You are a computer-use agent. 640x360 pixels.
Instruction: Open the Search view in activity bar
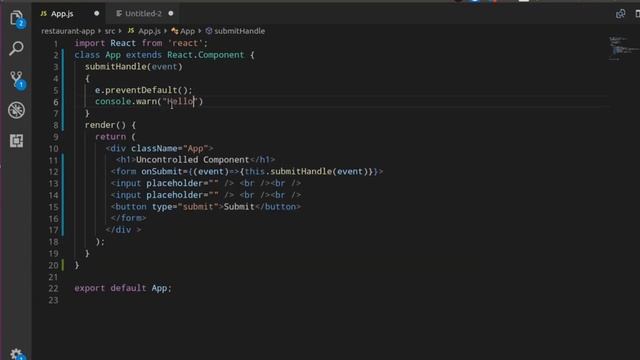16,49
